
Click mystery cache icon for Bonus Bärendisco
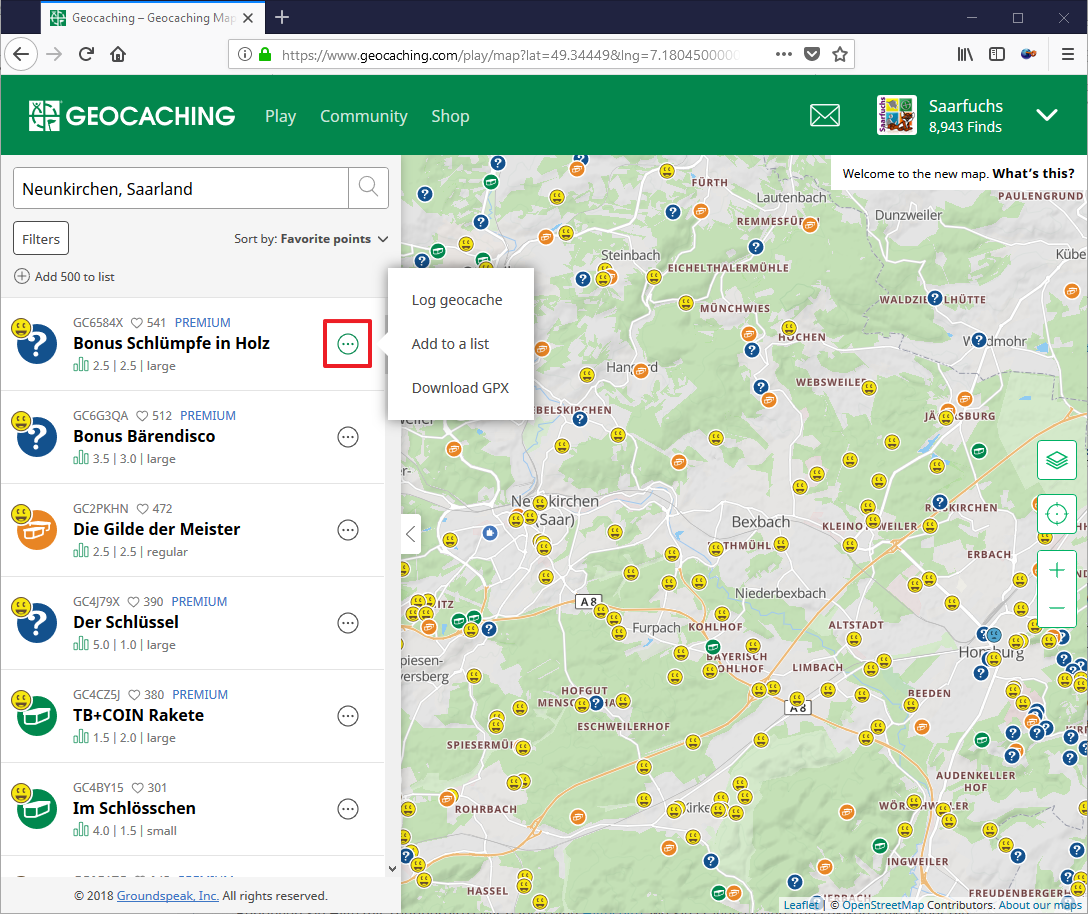tap(37, 437)
